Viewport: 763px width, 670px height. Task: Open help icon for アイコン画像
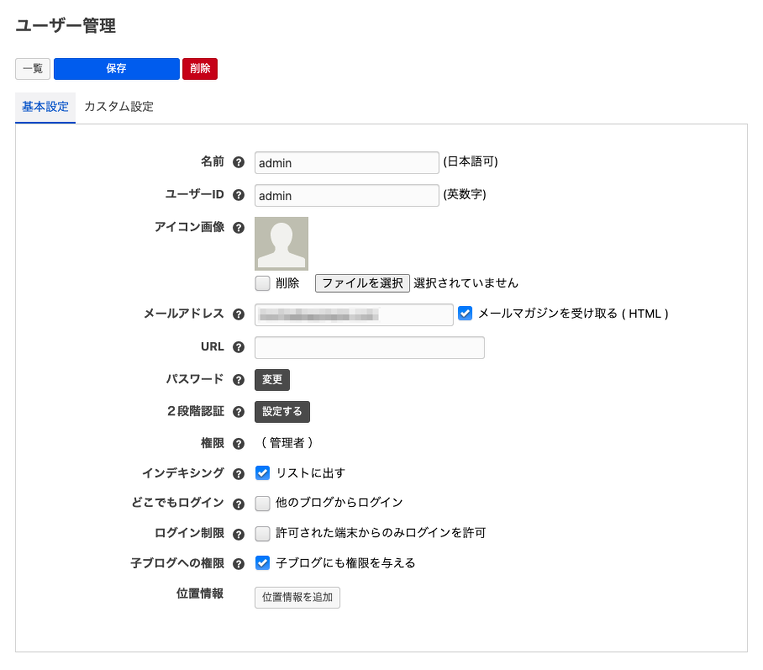point(238,227)
